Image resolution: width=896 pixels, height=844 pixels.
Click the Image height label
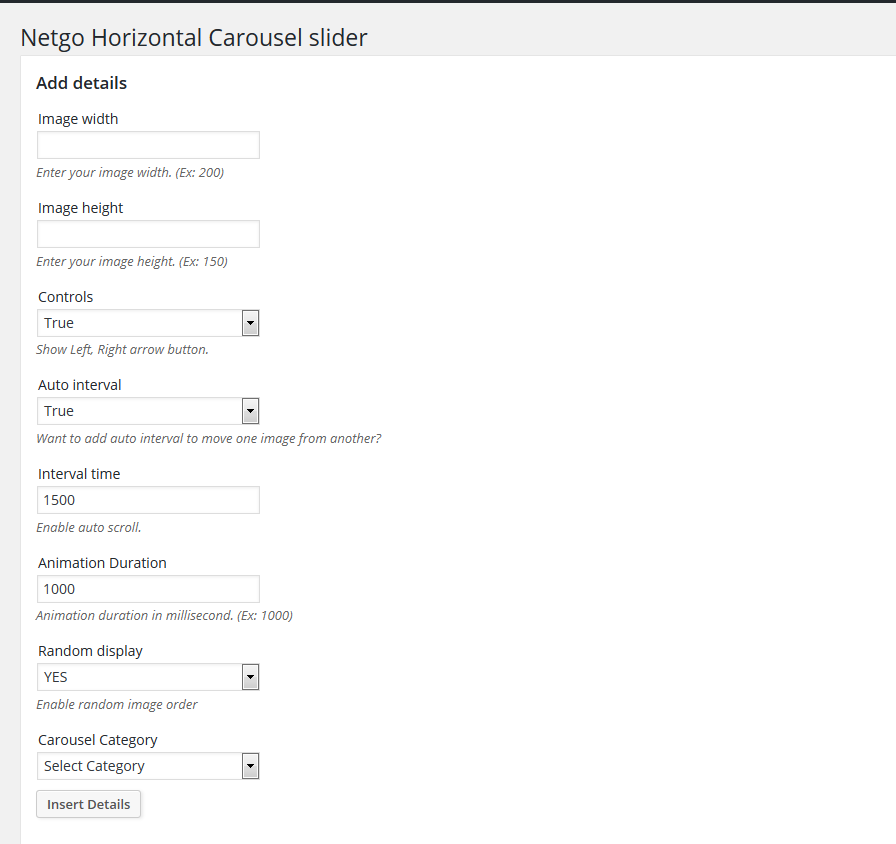(81, 208)
